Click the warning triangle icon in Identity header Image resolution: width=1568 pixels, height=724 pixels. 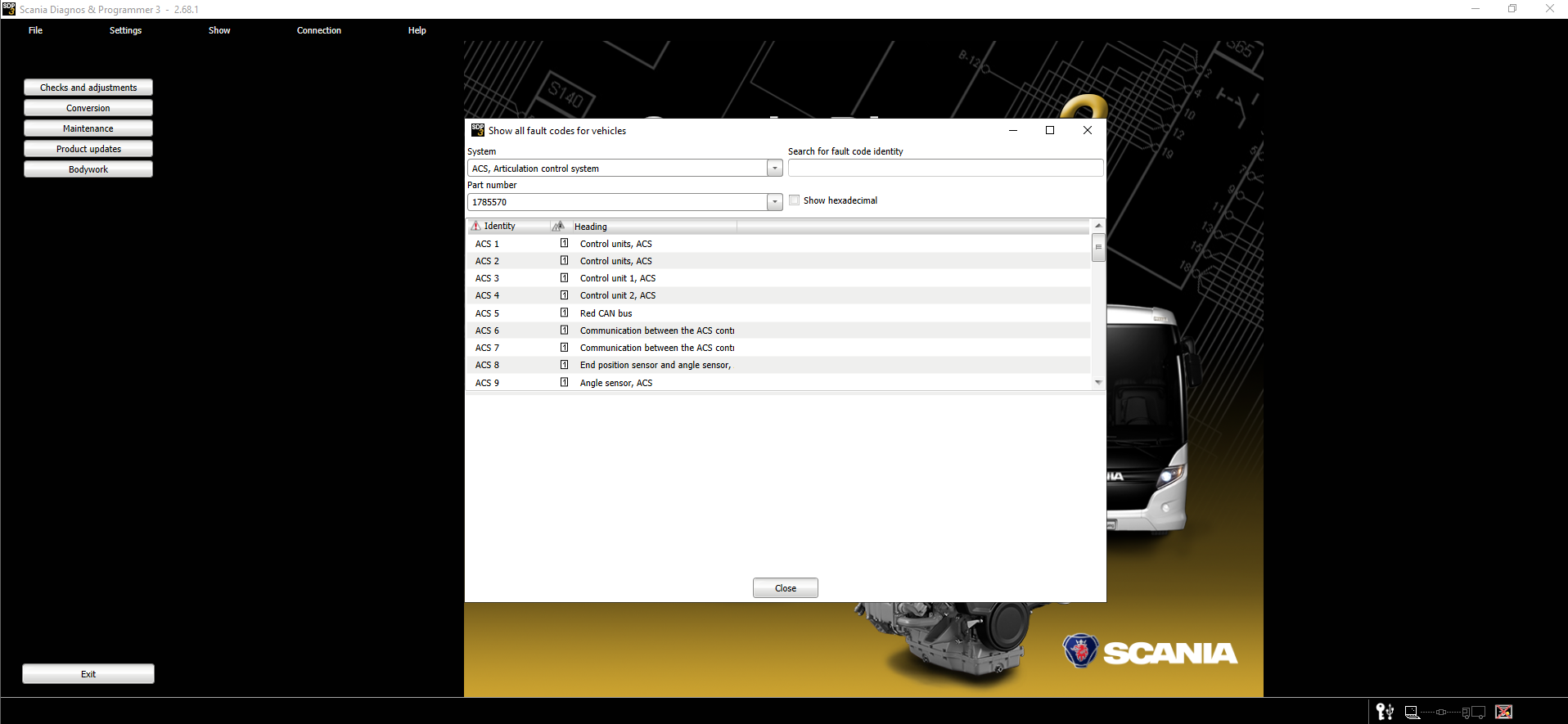point(475,226)
